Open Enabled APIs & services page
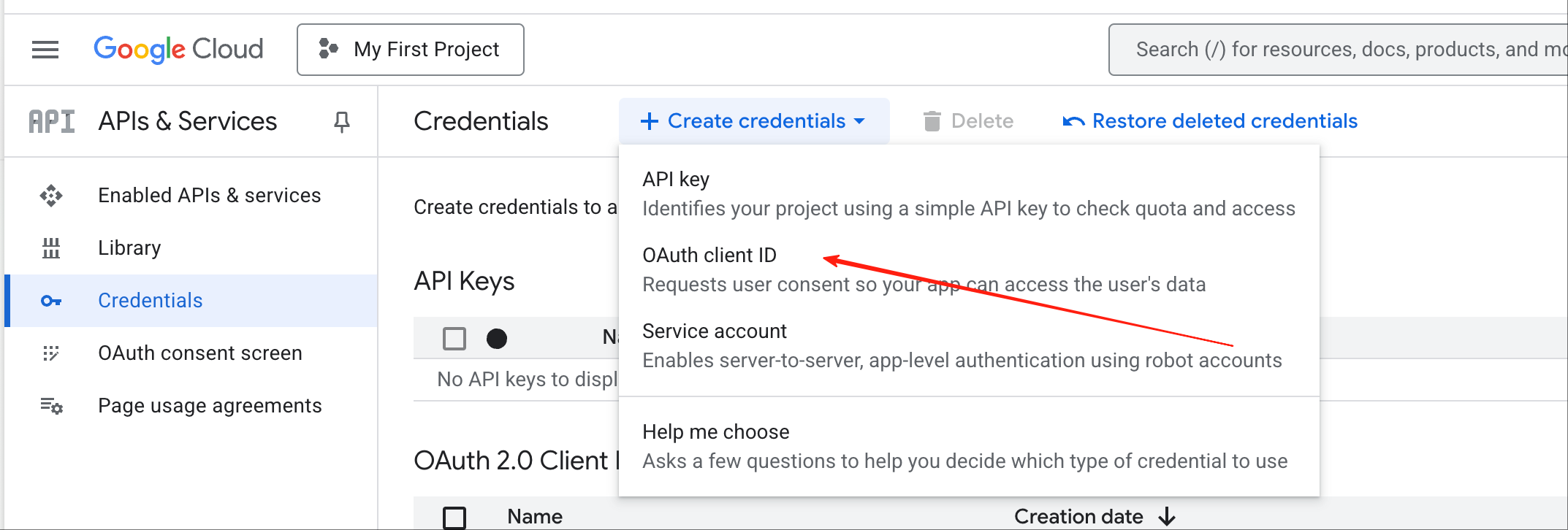Viewport: 1568px width, 530px height. coord(191,196)
